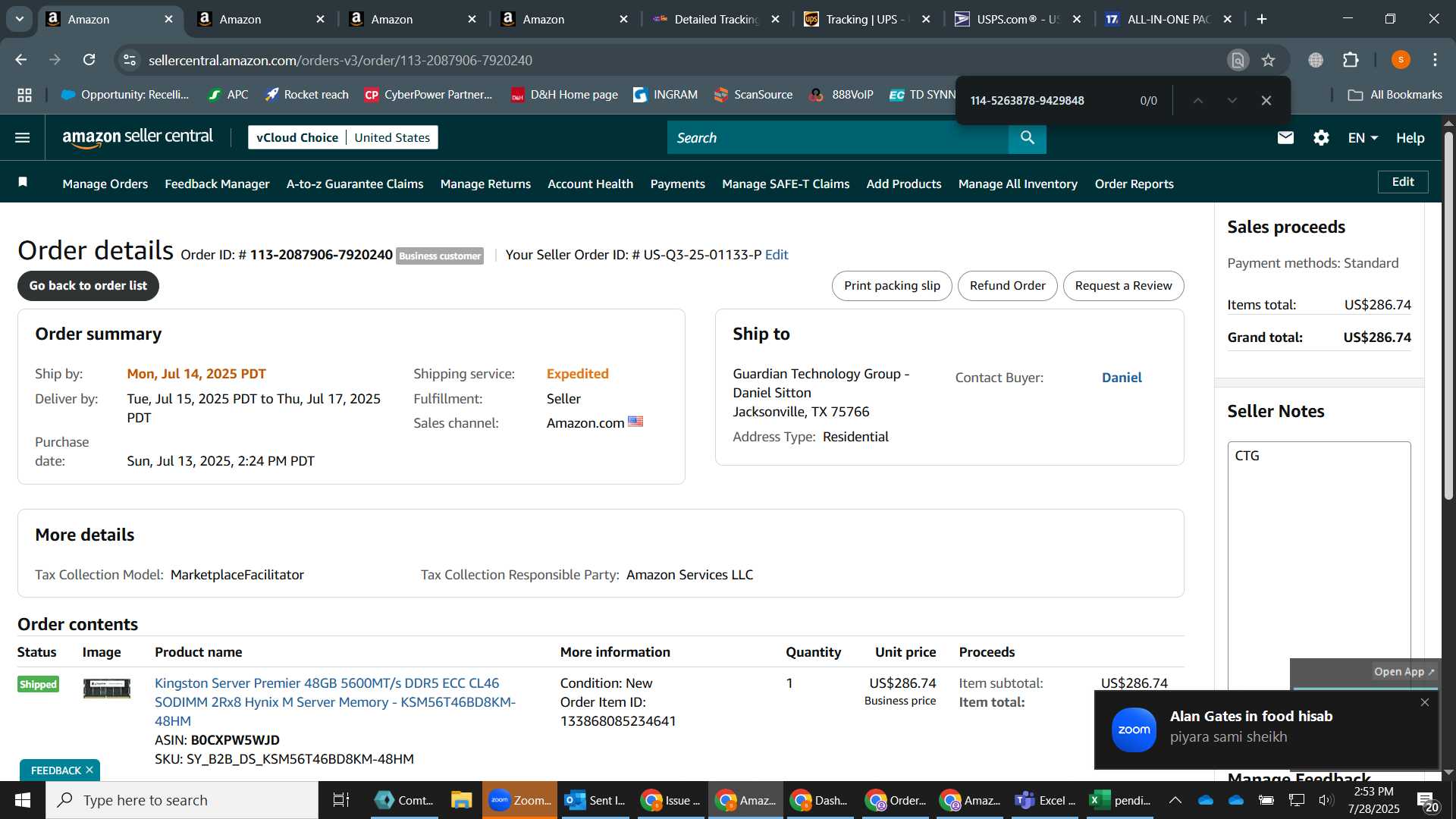Screen dimensions: 1456x819
Task: Open Windows Start menu
Action: pos(23,800)
